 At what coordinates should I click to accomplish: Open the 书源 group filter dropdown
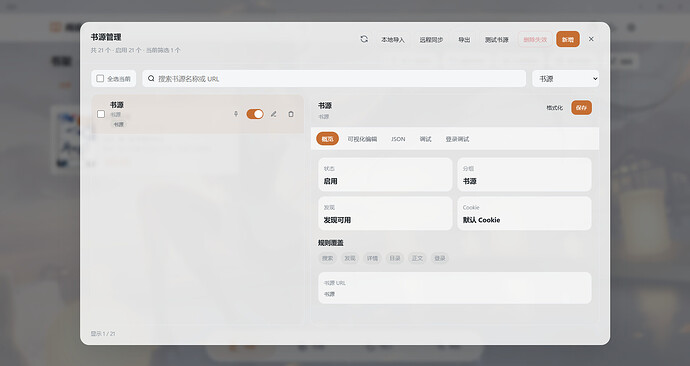pyautogui.click(x=565, y=79)
